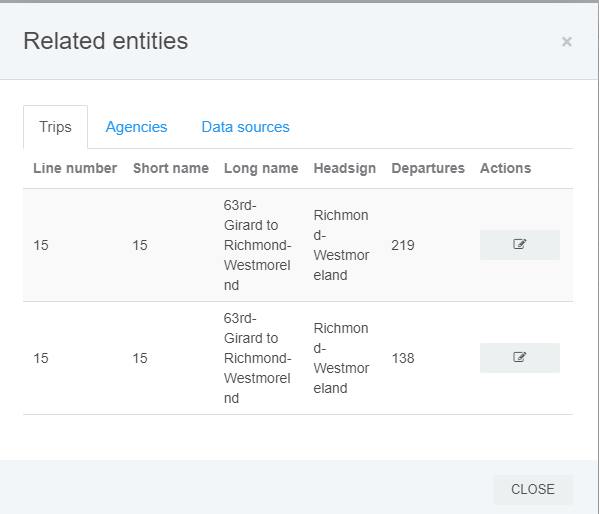Edit the trip with 219 departures
The height and width of the screenshot is (514, 599).
[520, 245]
